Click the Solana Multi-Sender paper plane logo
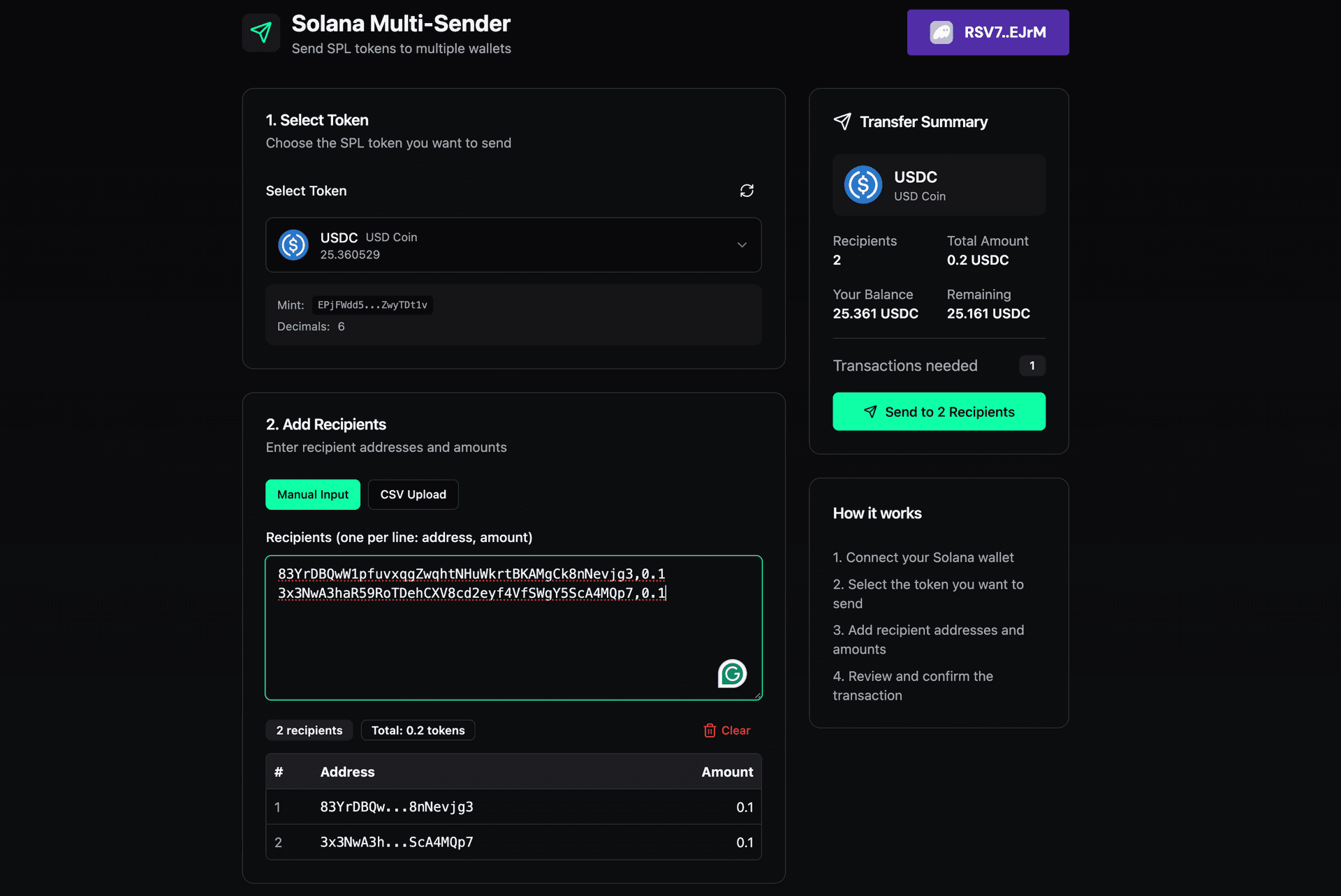Image resolution: width=1341 pixels, height=896 pixels. tap(261, 31)
